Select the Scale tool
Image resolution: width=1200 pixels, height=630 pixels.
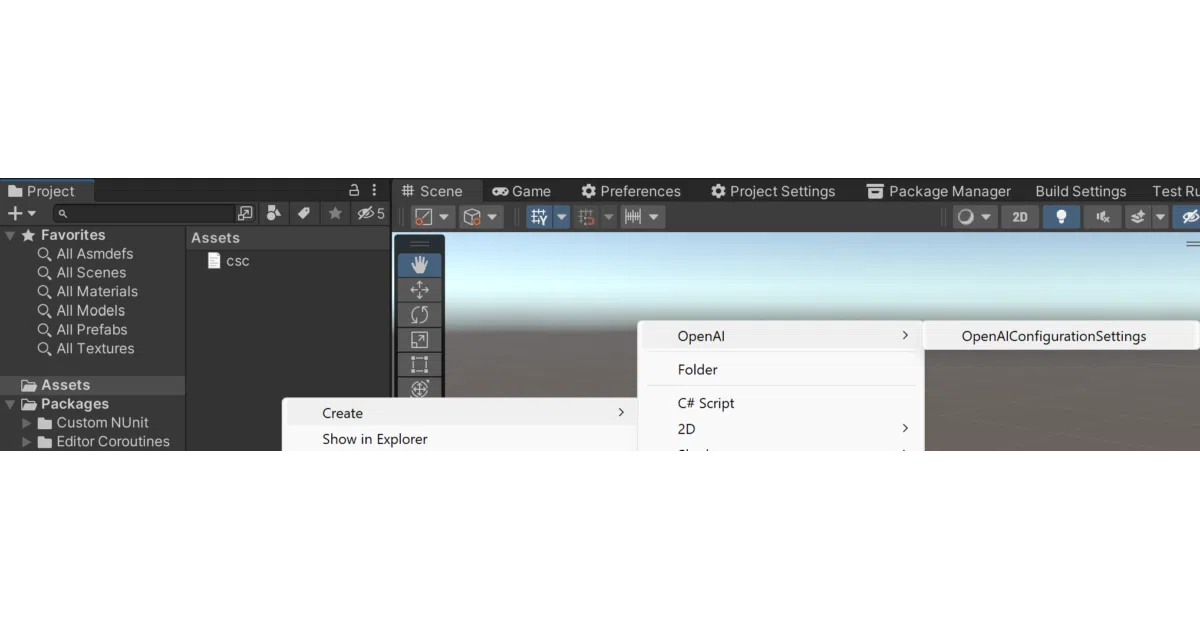click(x=419, y=340)
